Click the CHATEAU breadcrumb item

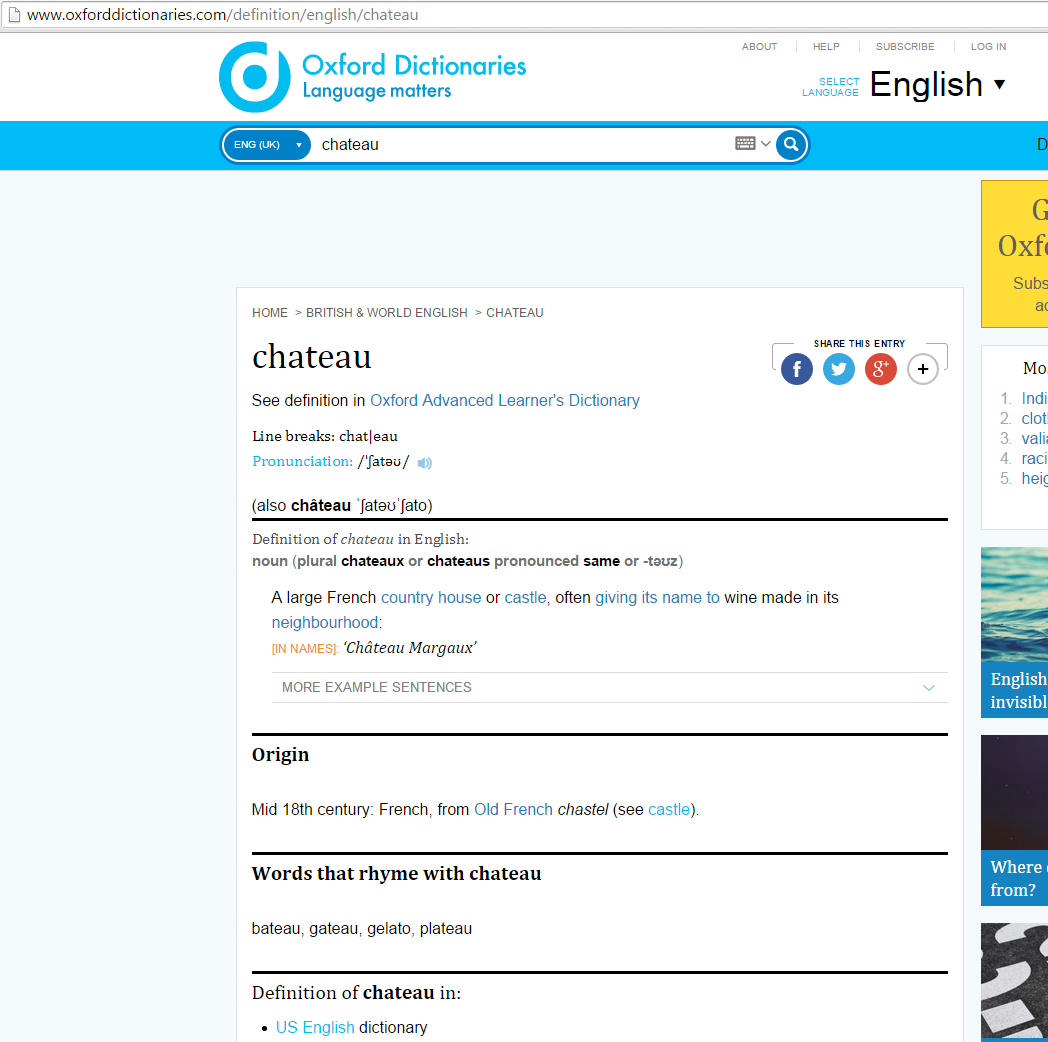515,313
